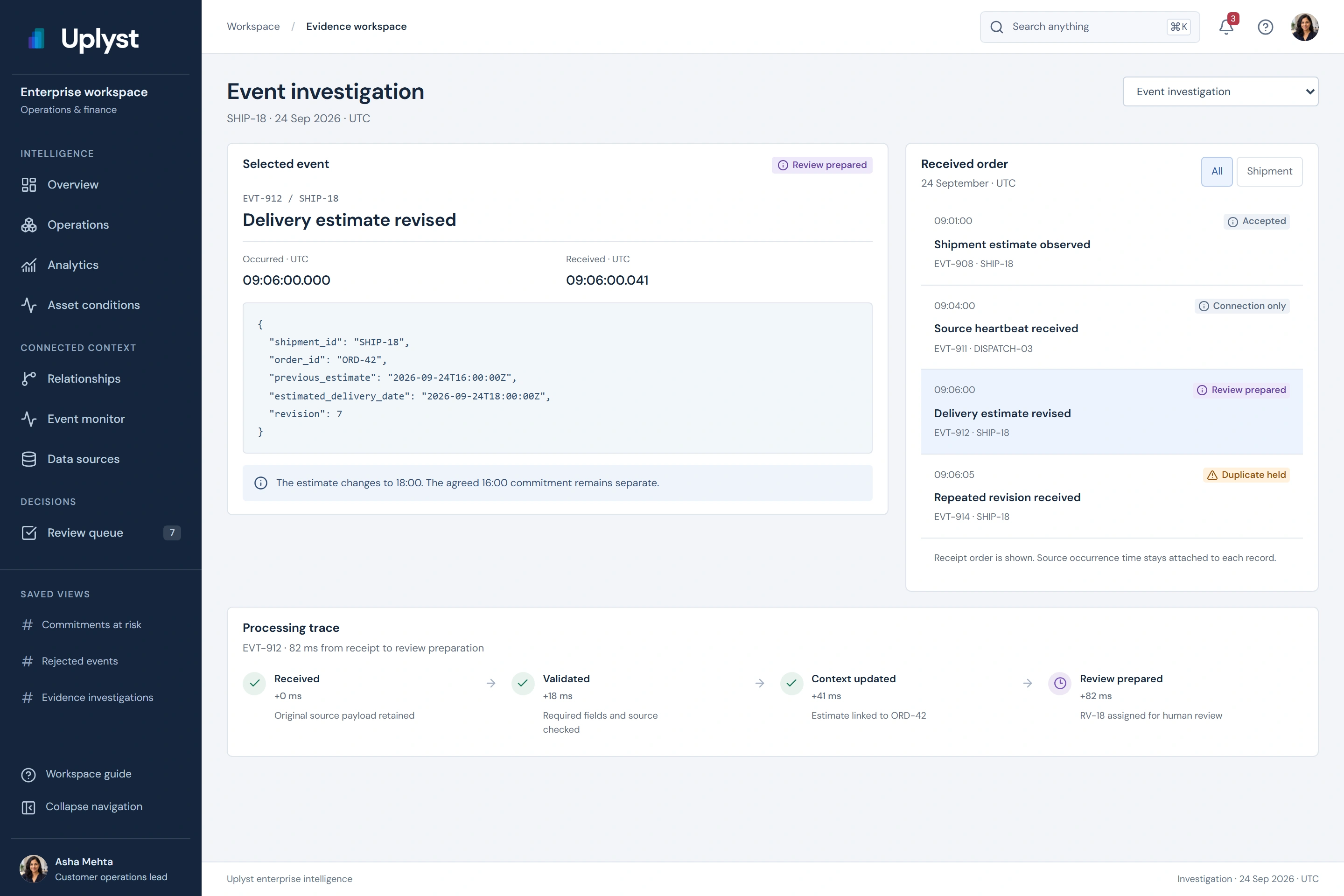The image size is (1344, 896).
Task: Go to Data sources
Action: 101,459
